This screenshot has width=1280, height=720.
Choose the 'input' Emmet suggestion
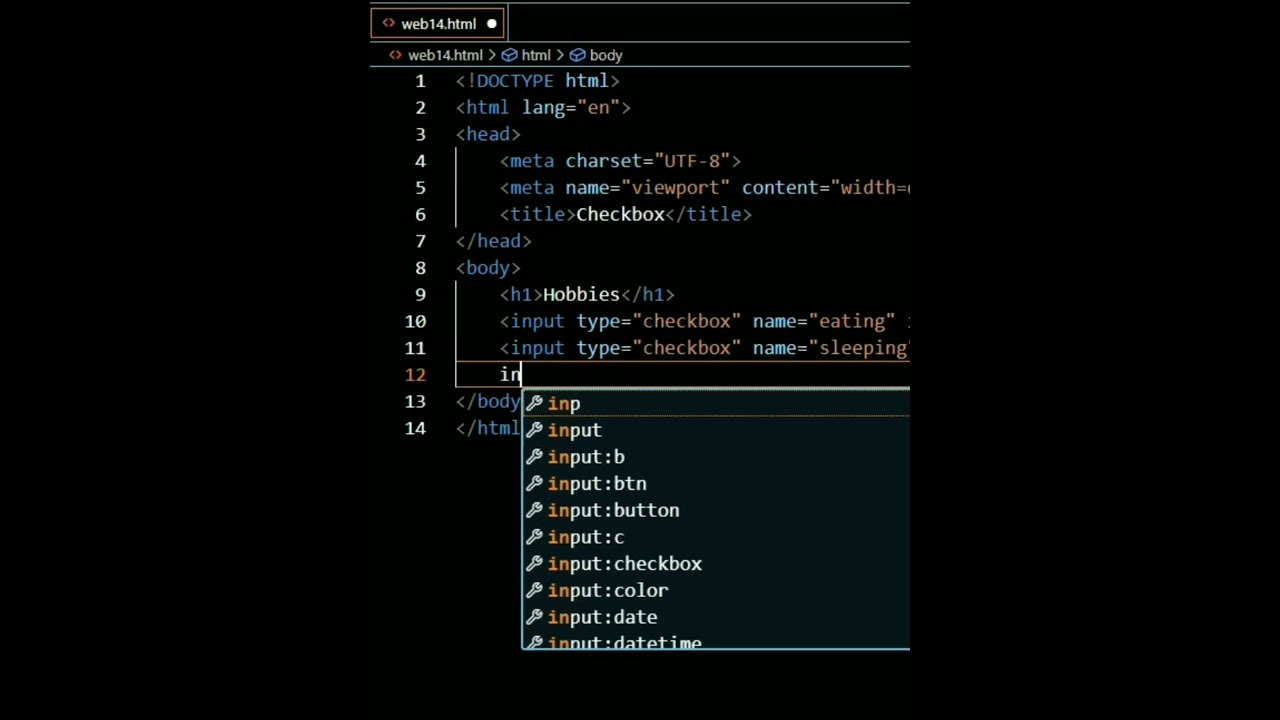[x=716, y=430]
